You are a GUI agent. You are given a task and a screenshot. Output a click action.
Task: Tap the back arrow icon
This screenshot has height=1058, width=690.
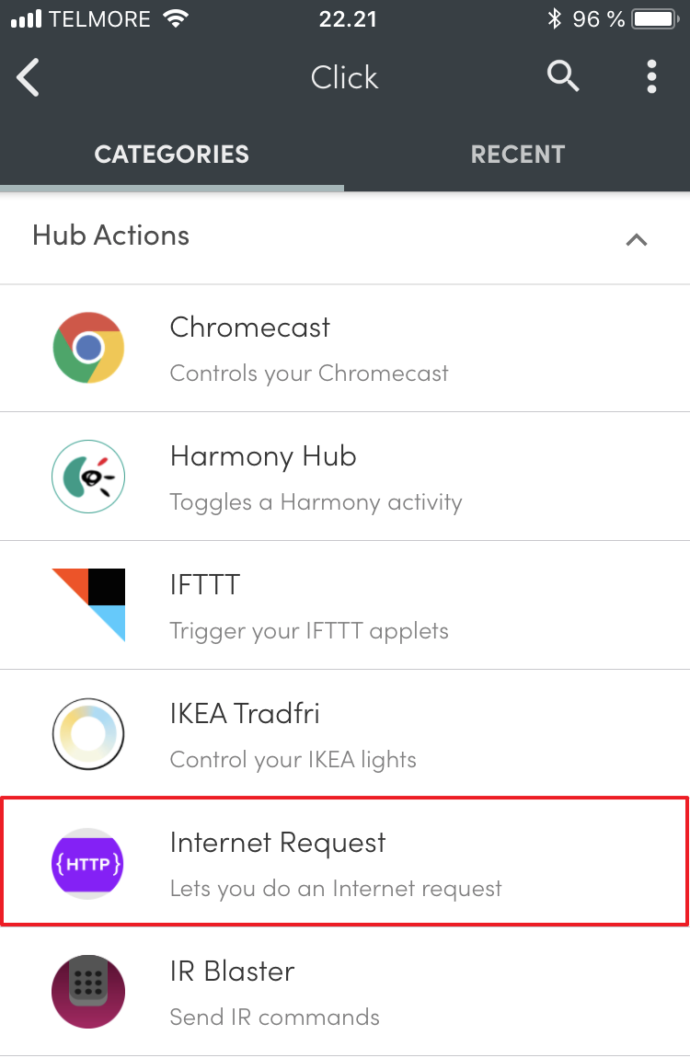(x=29, y=77)
